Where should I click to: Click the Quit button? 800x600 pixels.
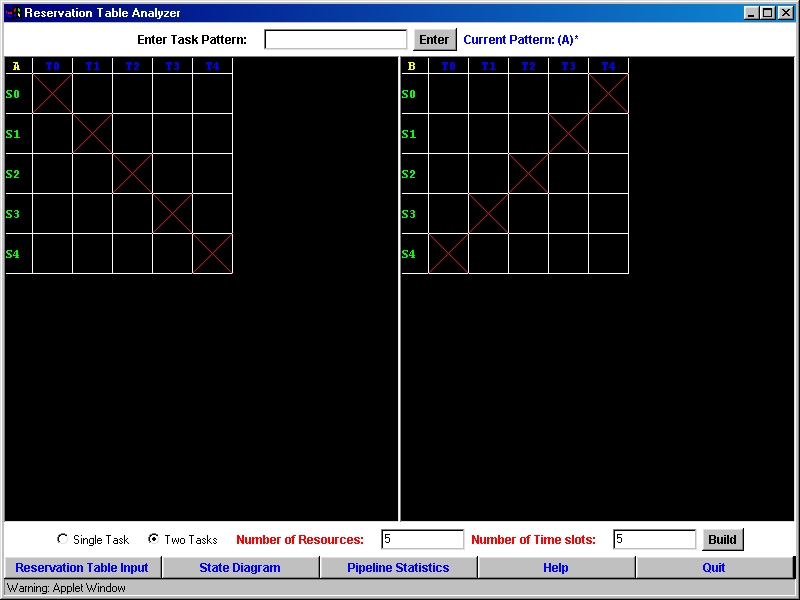tap(714, 568)
